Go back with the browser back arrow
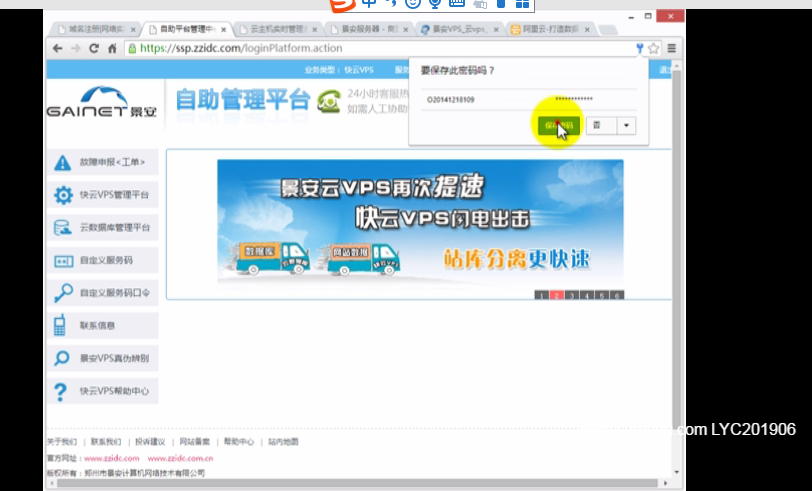This screenshot has width=812, height=491. pos(57,48)
